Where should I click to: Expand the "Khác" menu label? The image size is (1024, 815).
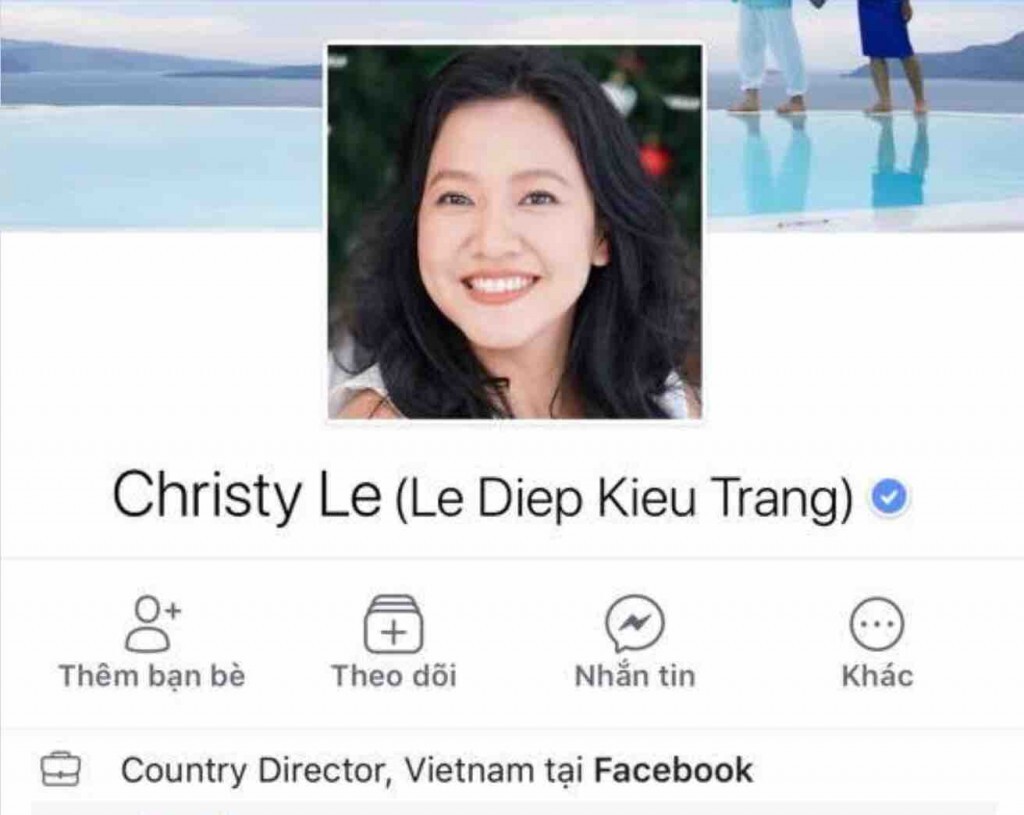point(877,676)
